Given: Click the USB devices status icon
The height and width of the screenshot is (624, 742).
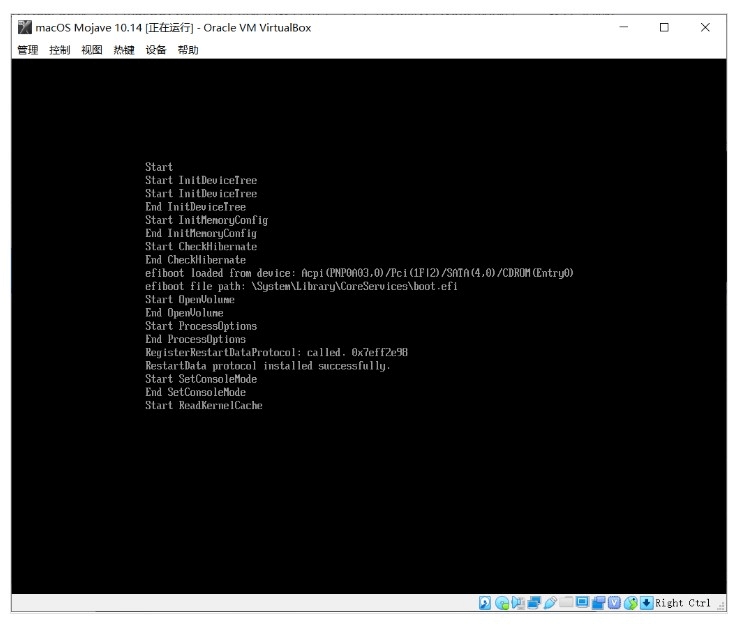Looking at the screenshot, I should click(549, 603).
